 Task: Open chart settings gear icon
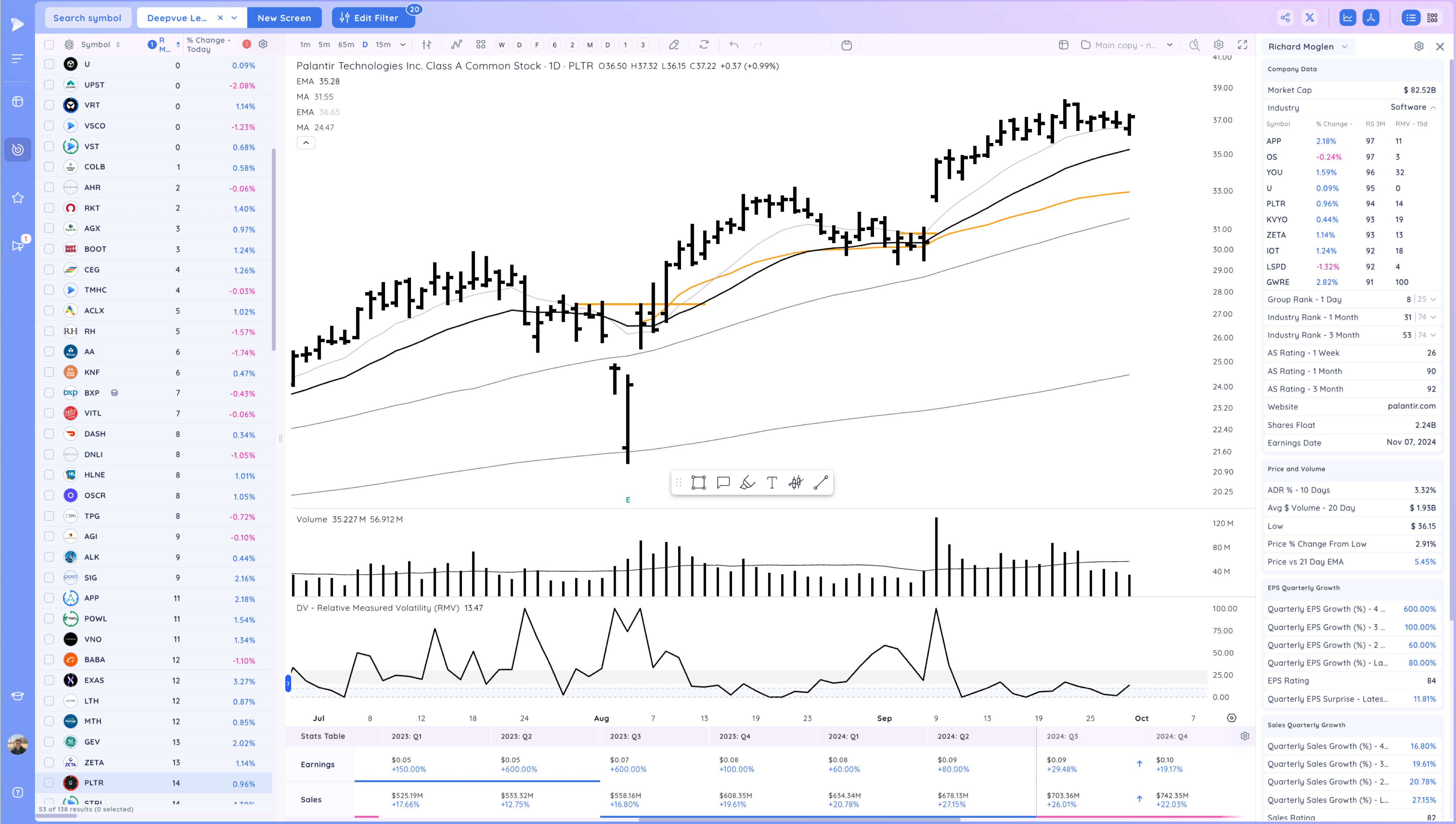point(1218,45)
